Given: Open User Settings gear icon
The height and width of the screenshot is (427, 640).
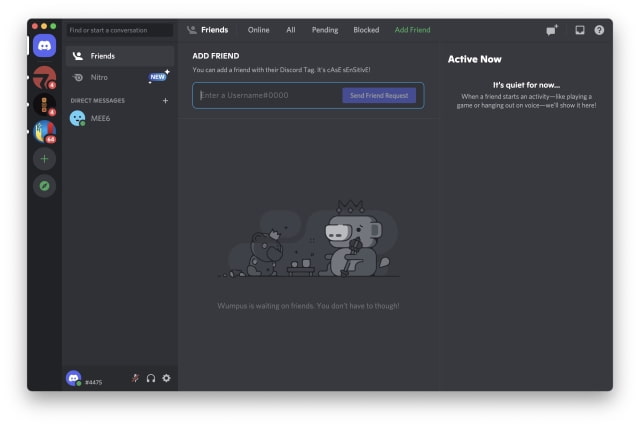Looking at the screenshot, I should (166, 378).
